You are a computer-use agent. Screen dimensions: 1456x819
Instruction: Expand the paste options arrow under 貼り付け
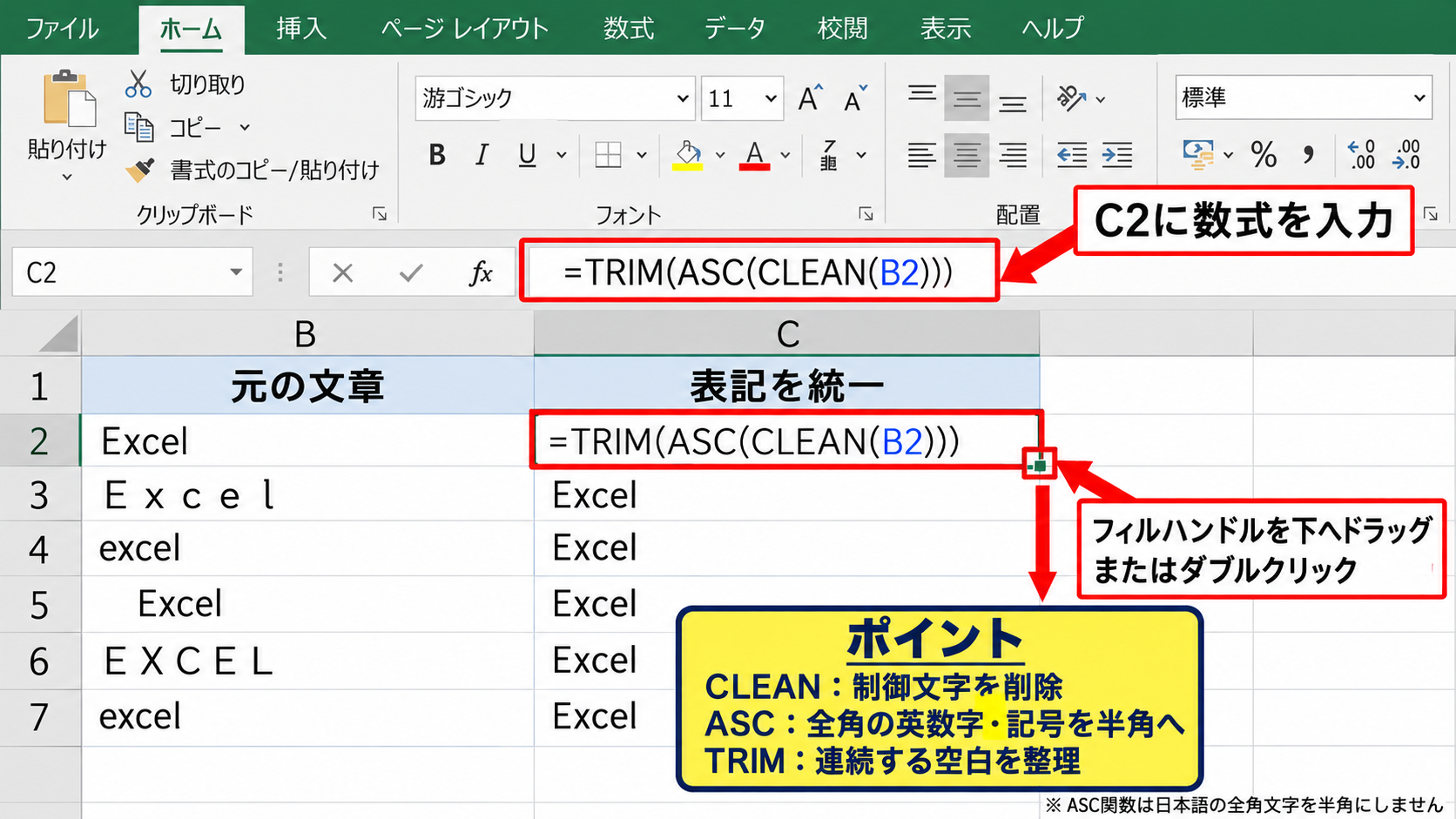point(67,178)
